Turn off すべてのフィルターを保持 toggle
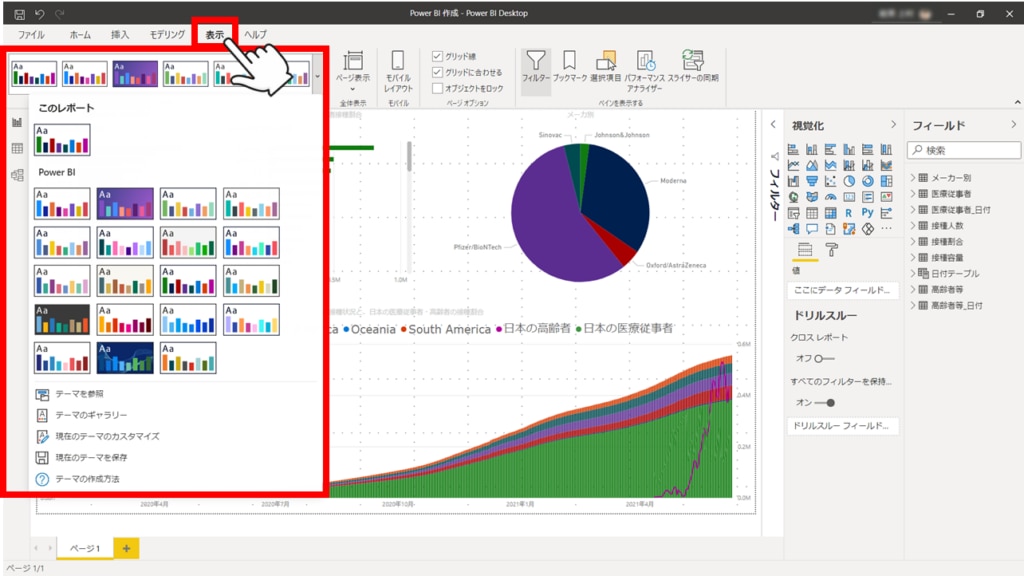The image size is (1024, 576). [824, 403]
